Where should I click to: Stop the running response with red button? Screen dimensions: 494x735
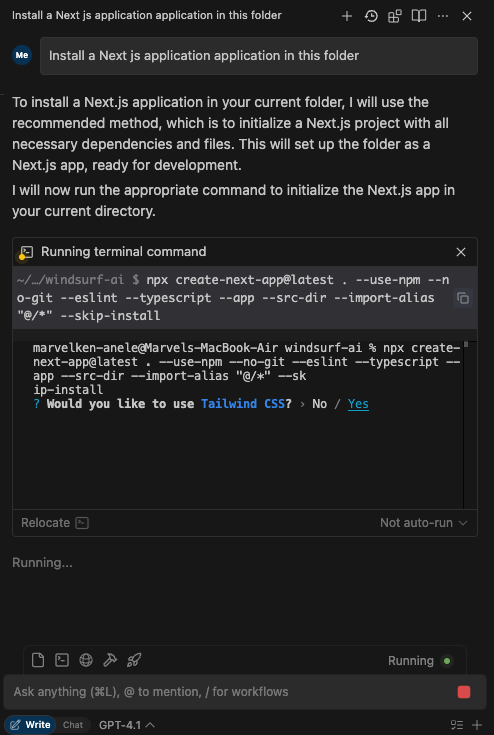click(x=464, y=692)
